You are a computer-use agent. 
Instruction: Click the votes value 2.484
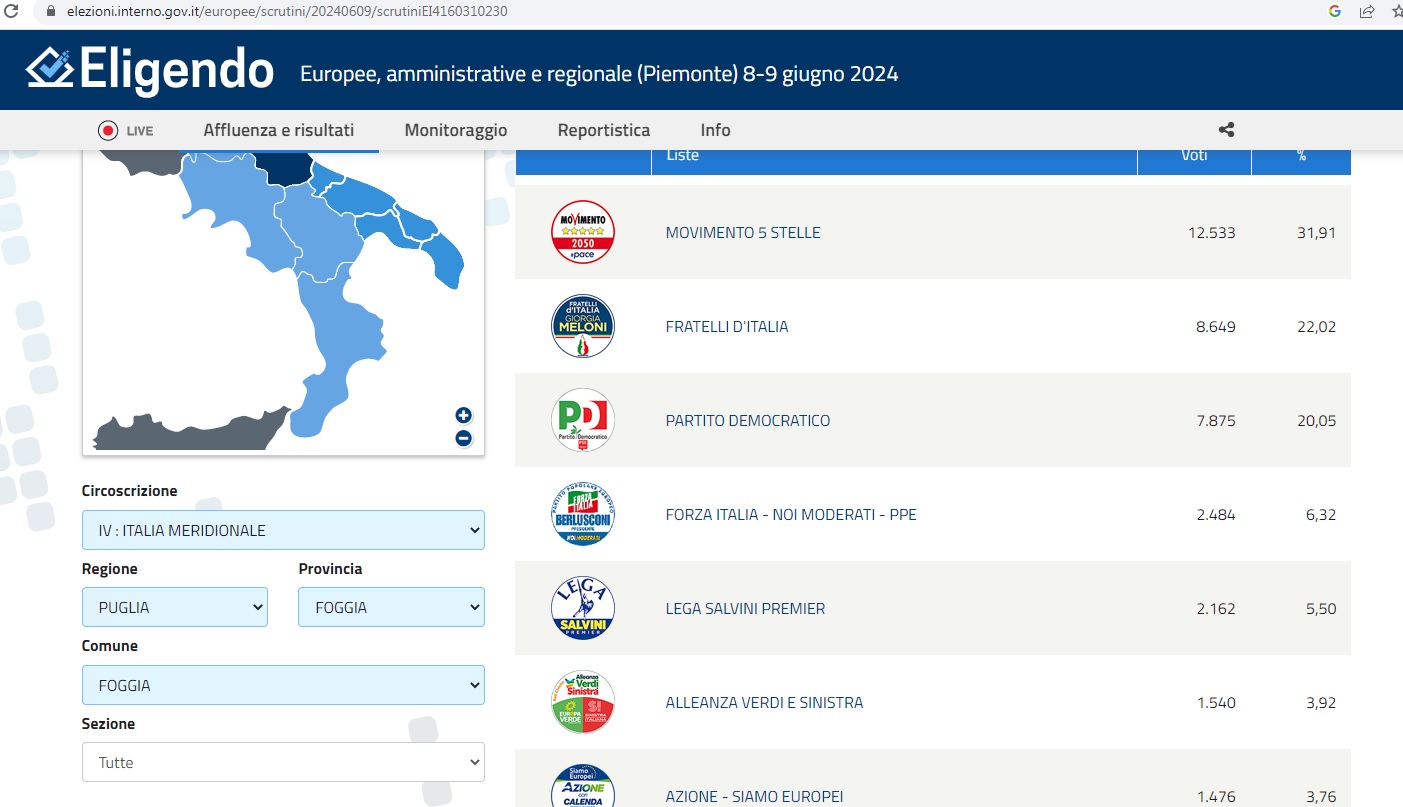coord(1216,514)
